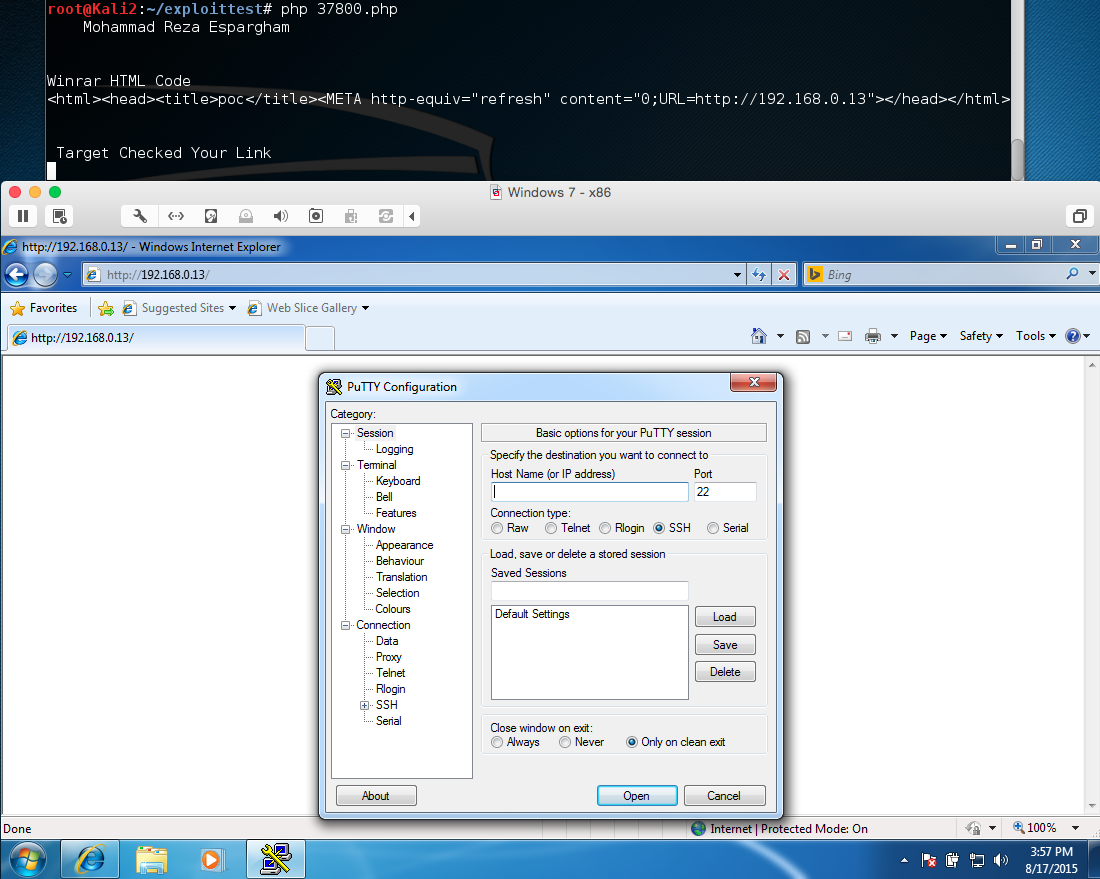Select the Rlogin connection type

(x=605, y=528)
